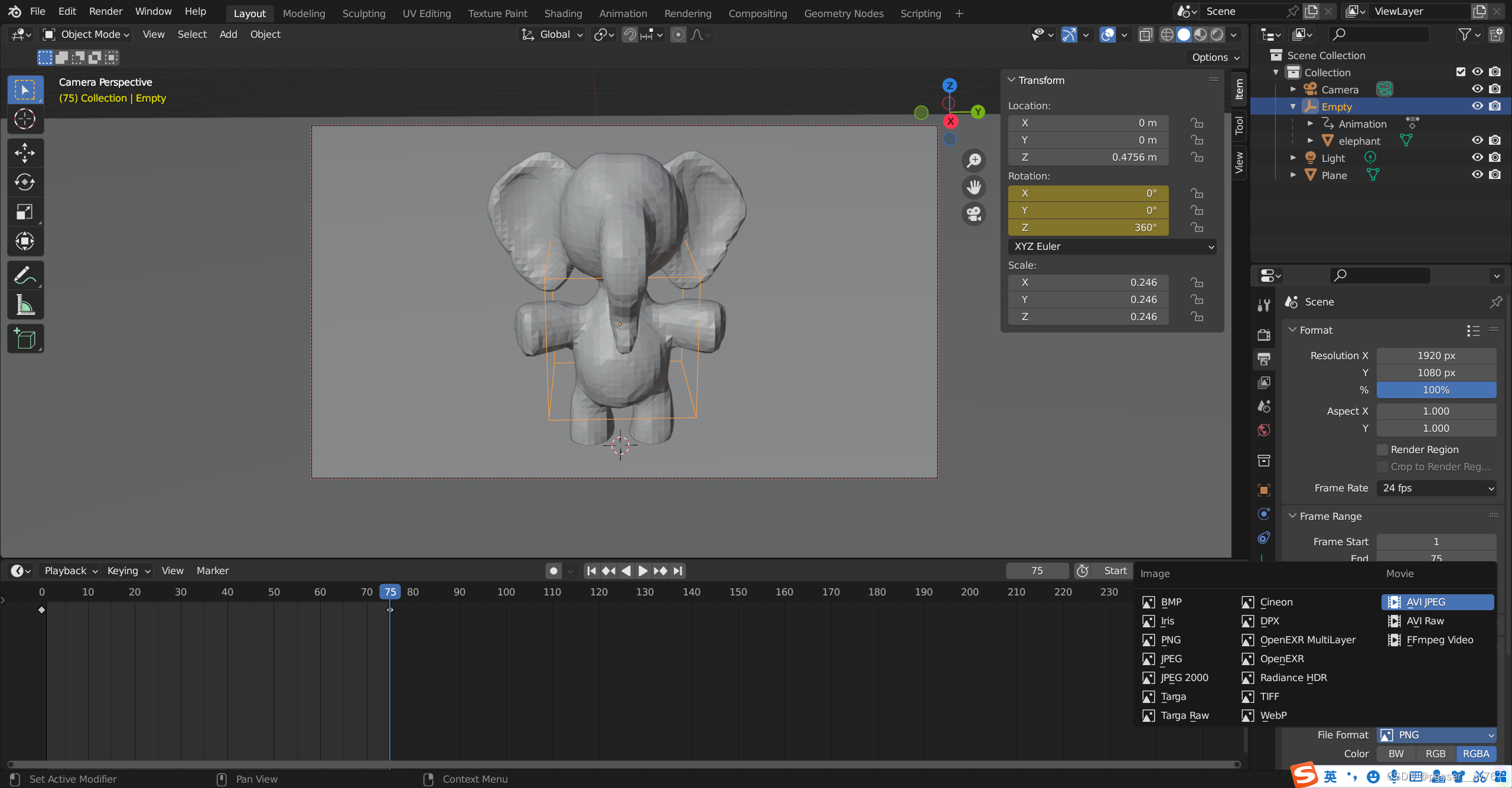1512x788 pixels.
Task: Click the Add Cube tool icon
Action: click(25, 339)
